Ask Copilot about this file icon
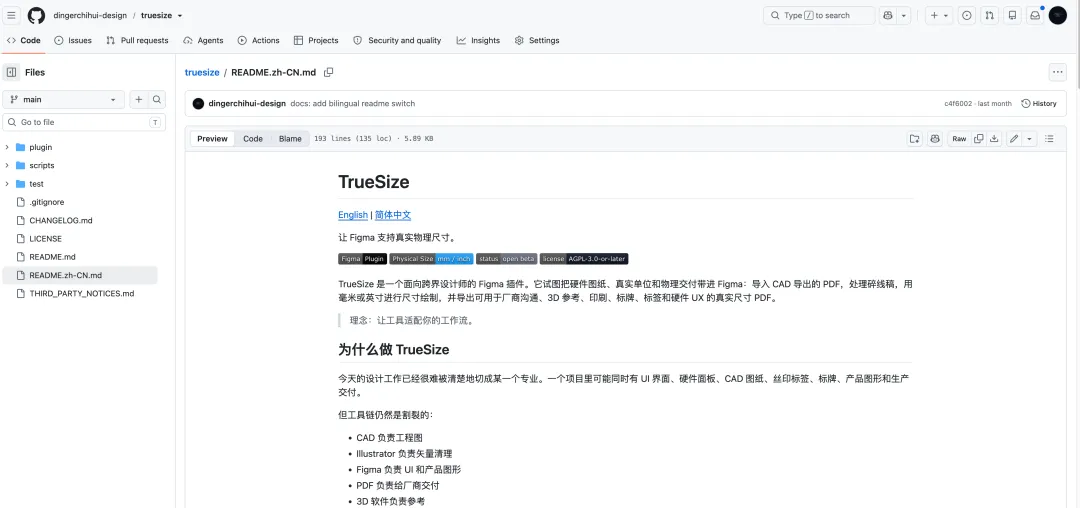Screen dimensions: 1080x508 pos(935,138)
